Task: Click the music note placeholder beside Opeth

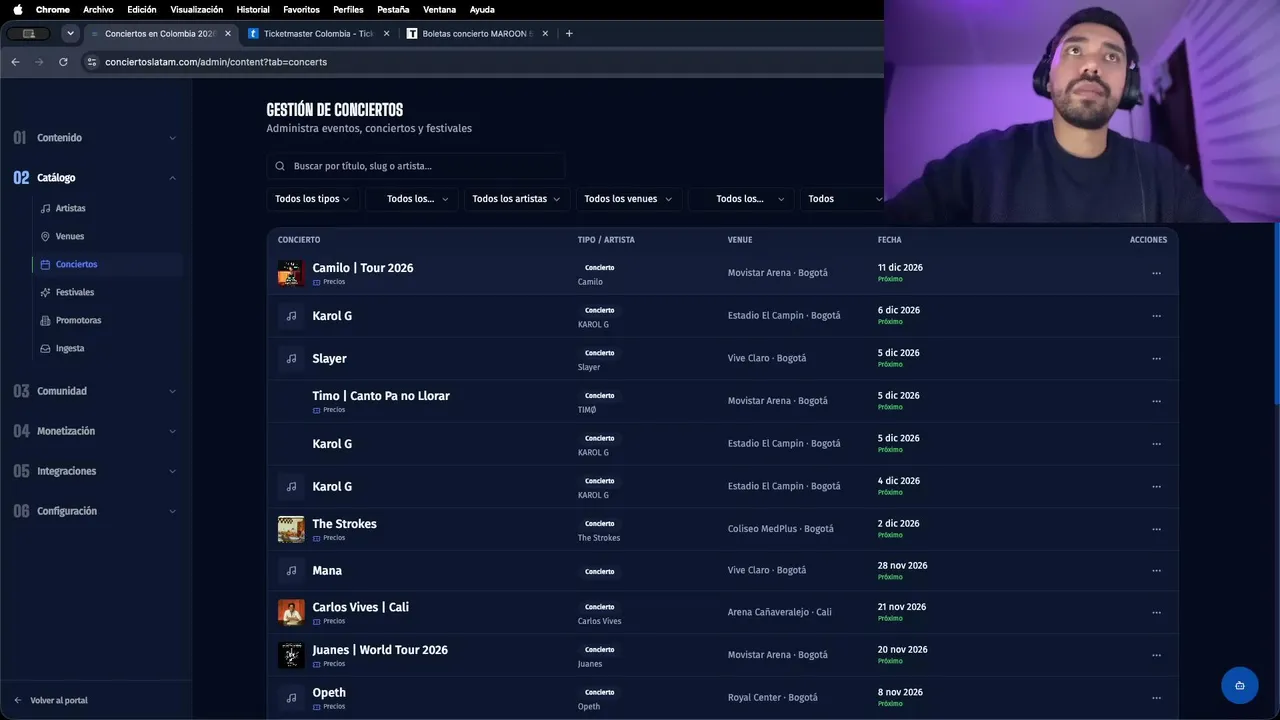Action: coord(291,698)
